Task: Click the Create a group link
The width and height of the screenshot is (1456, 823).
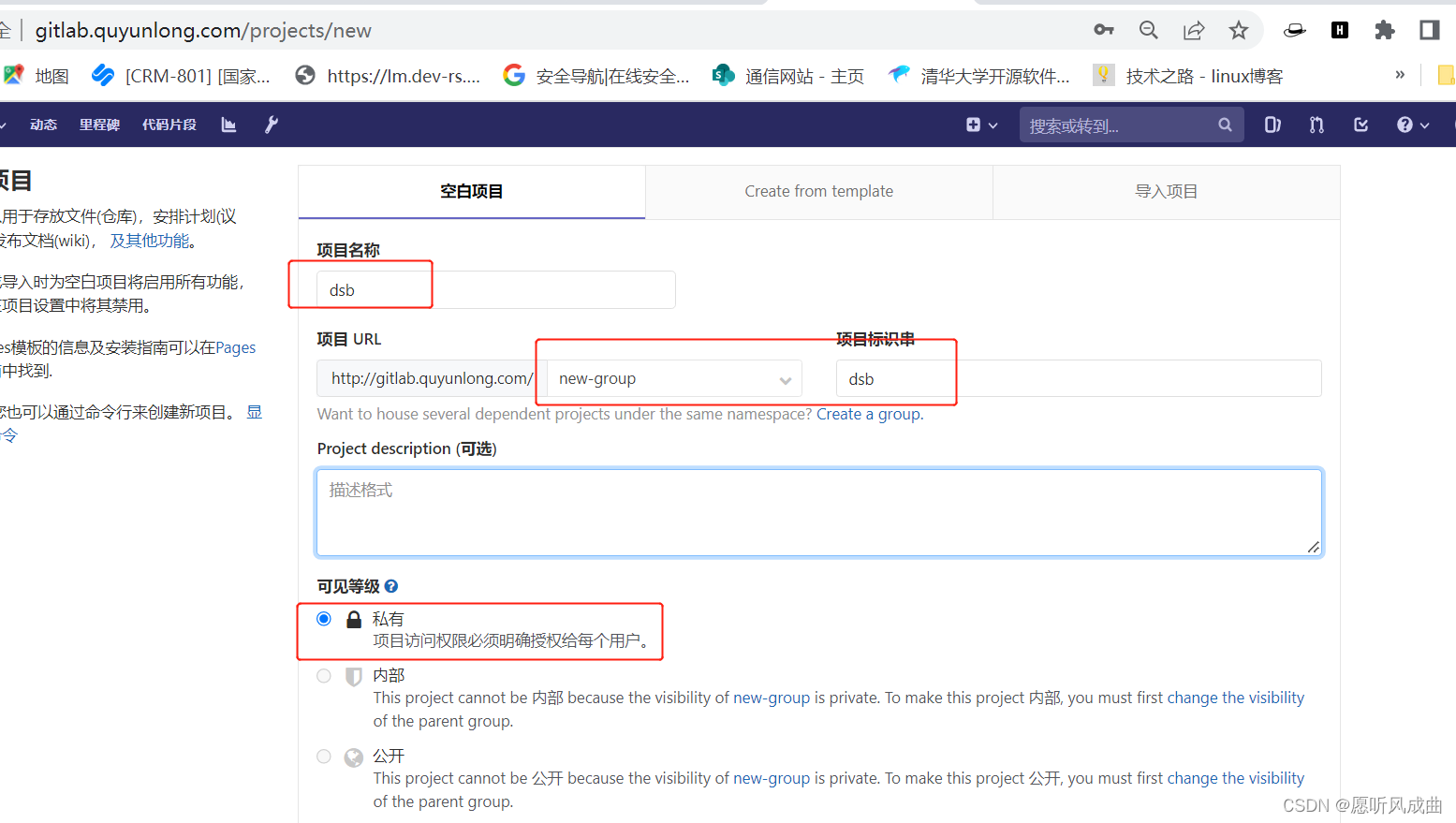Action: (867, 413)
